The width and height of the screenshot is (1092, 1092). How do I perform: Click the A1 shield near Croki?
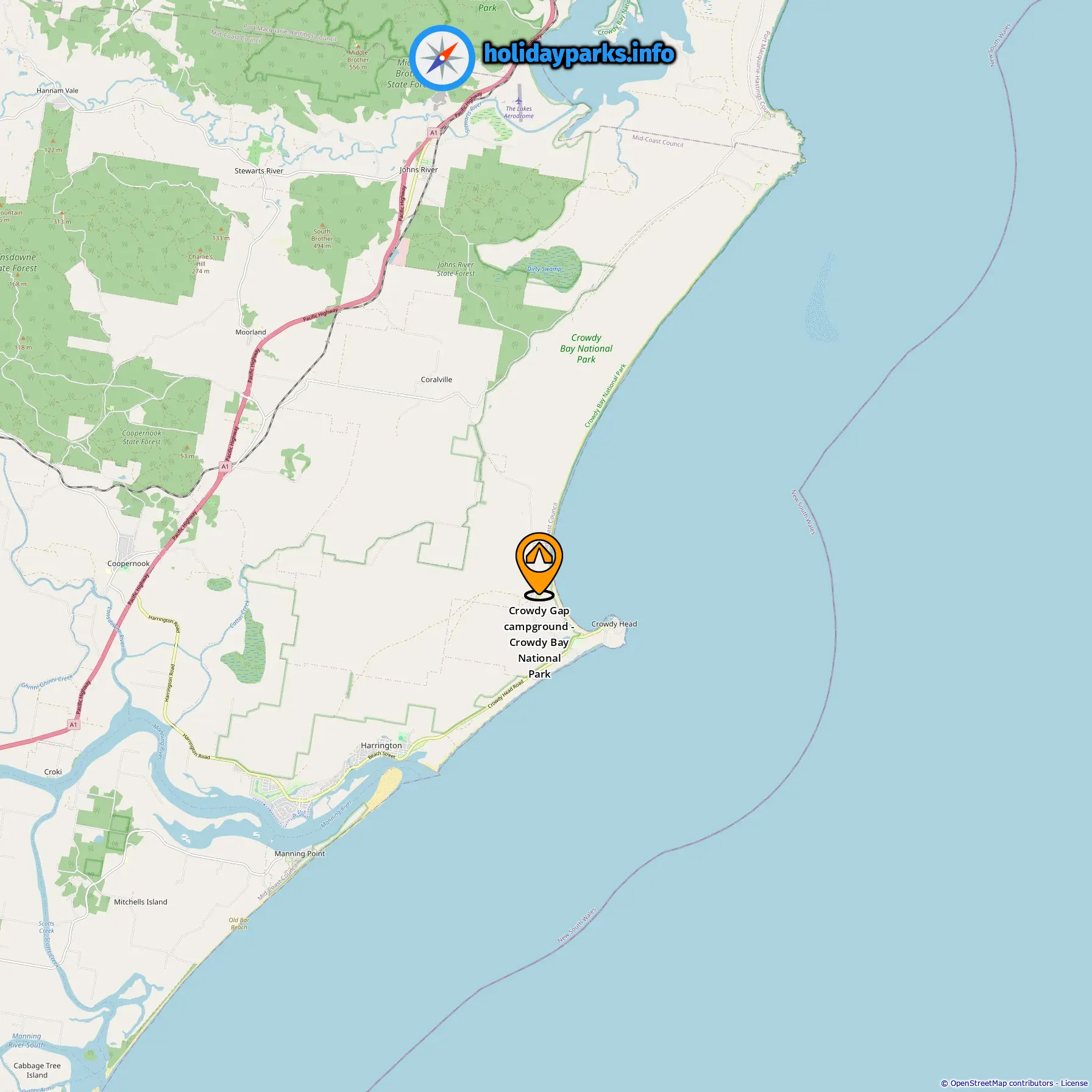(x=74, y=725)
